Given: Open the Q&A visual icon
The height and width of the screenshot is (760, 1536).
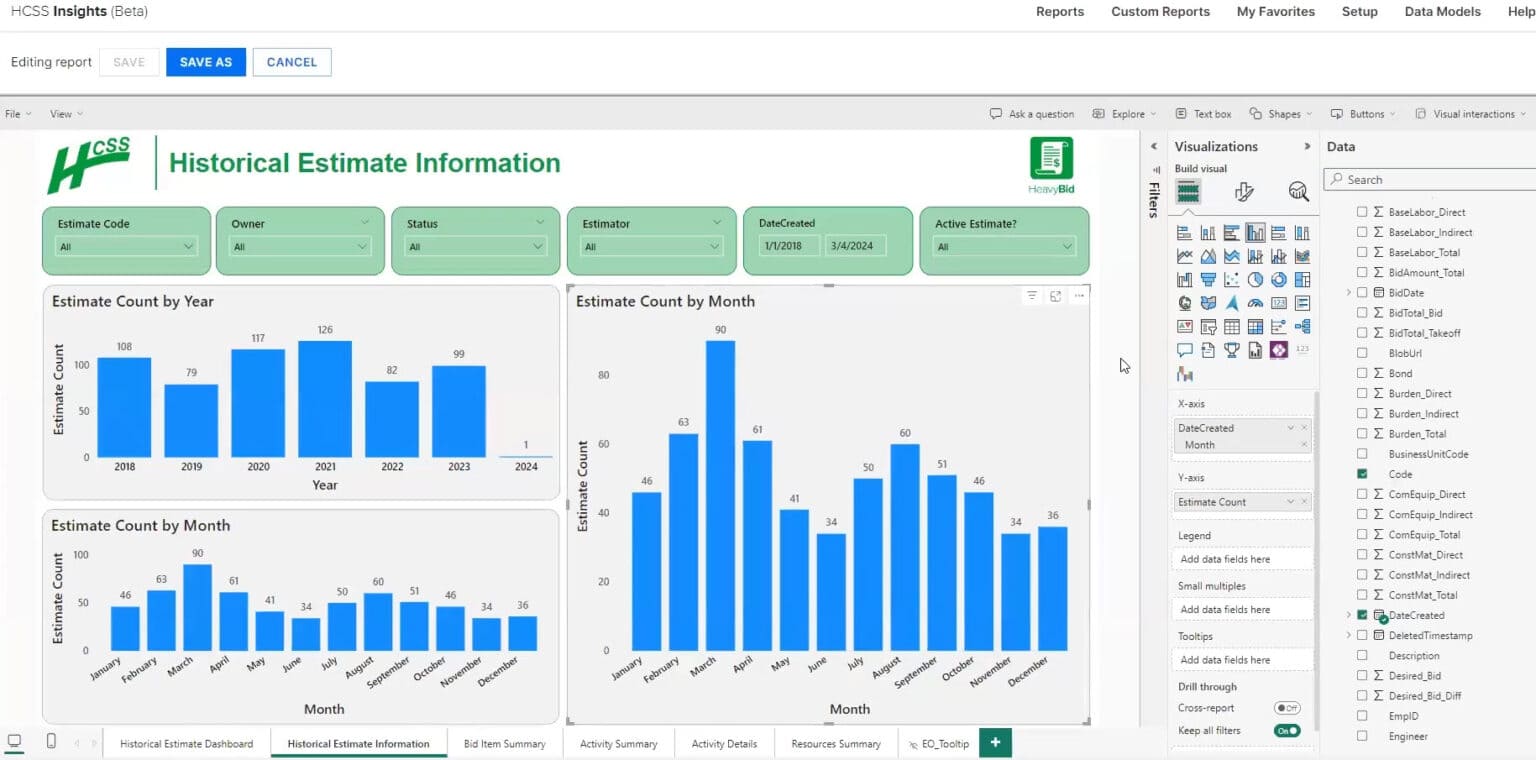Looking at the screenshot, I should (x=1184, y=350).
